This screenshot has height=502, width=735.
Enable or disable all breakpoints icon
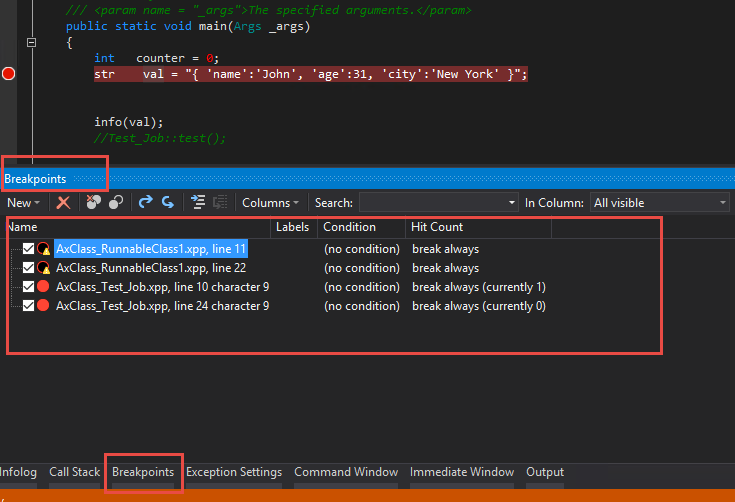point(116,202)
